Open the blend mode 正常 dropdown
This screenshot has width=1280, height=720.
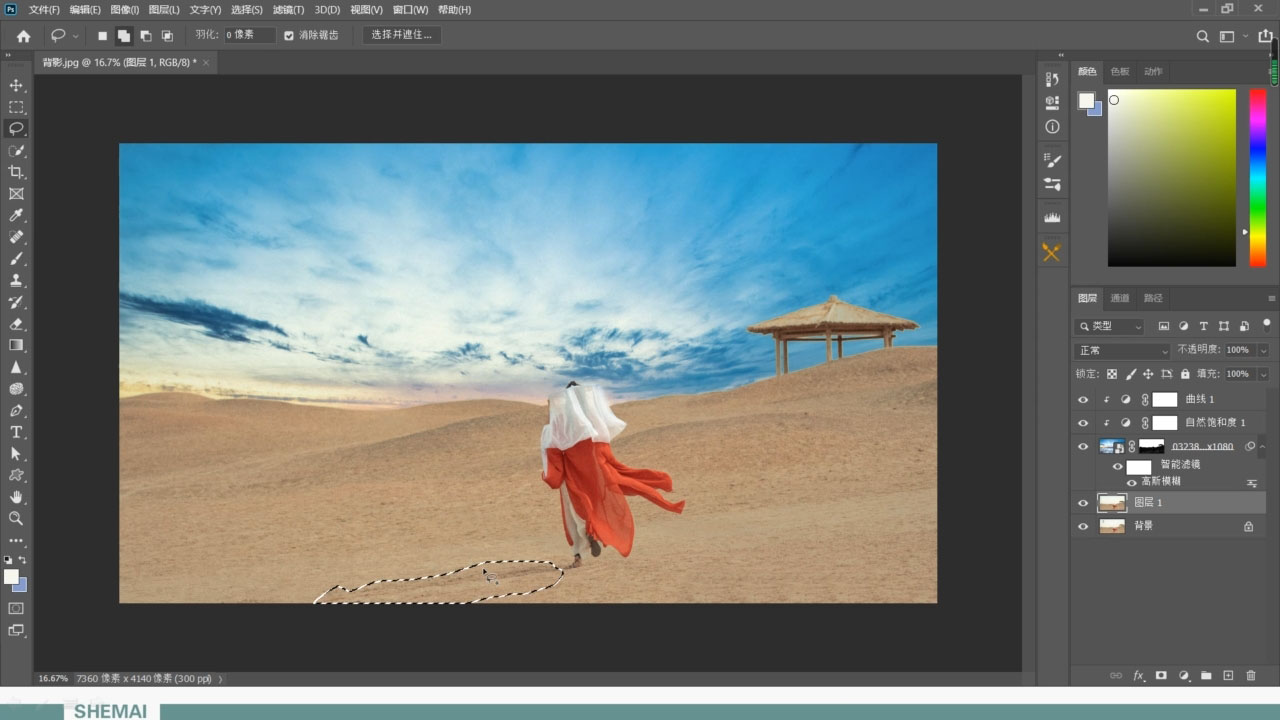point(1122,351)
